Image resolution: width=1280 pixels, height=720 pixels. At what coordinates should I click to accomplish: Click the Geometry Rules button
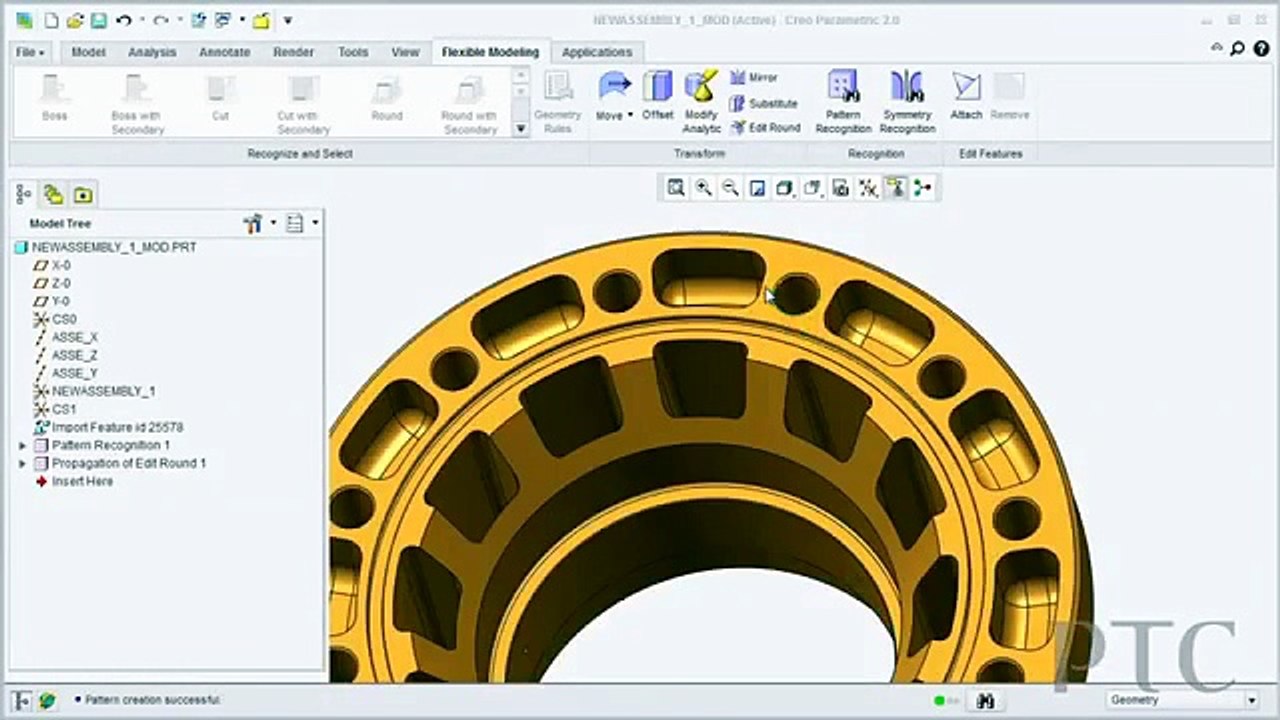click(x=558, y=103)
